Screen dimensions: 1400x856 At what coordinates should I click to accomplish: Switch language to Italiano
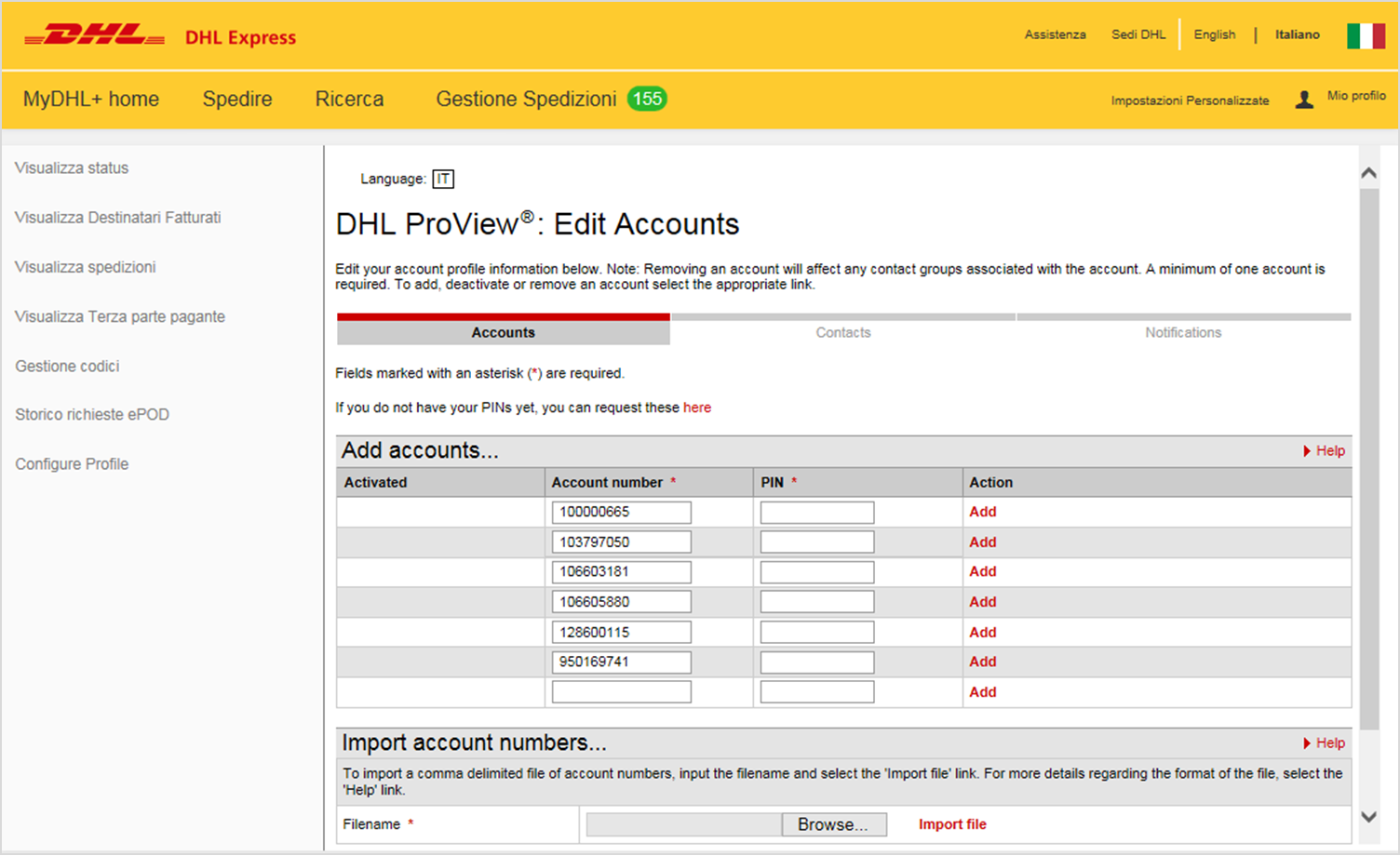tap(1298, 34)
